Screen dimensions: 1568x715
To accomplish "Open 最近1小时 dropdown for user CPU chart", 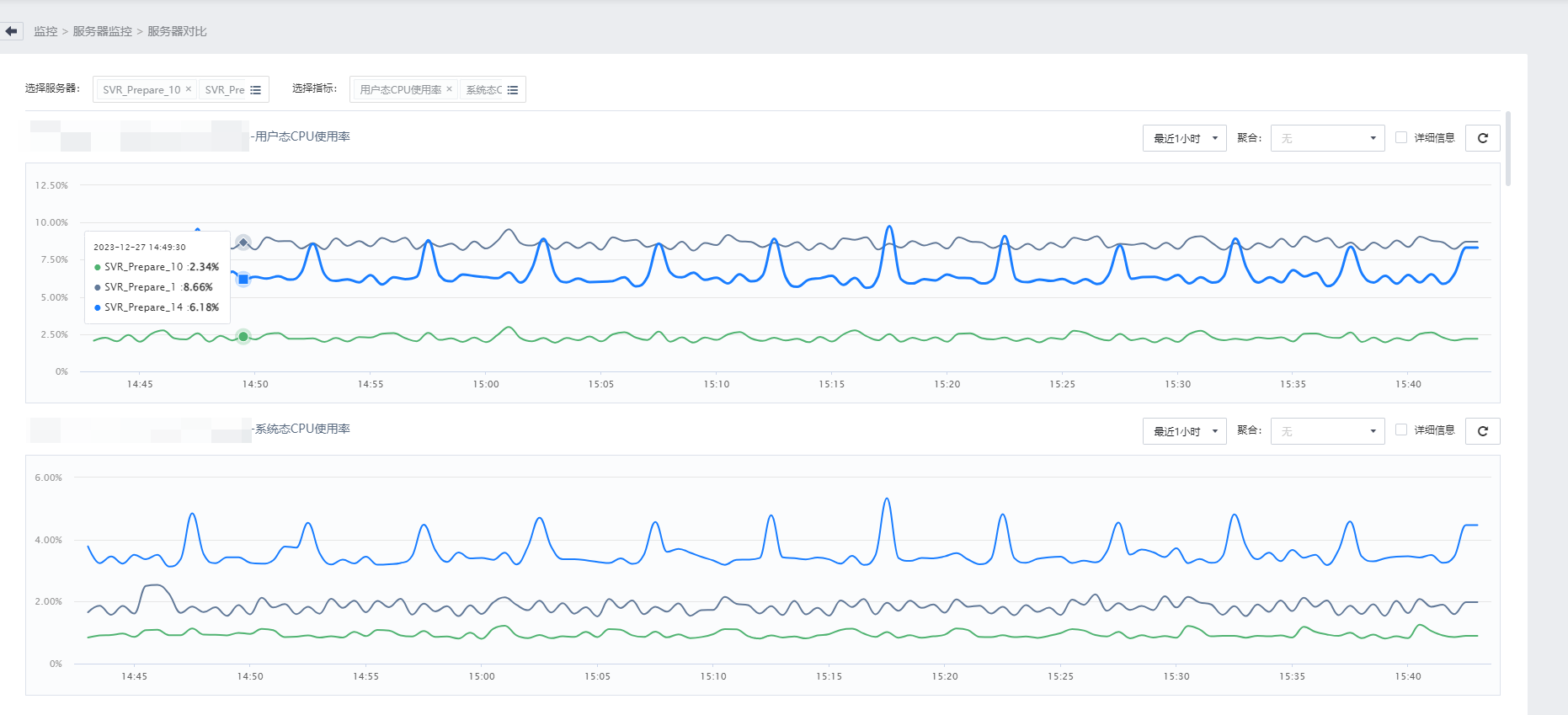I will pyautogui.click(x=1185, y=138).
